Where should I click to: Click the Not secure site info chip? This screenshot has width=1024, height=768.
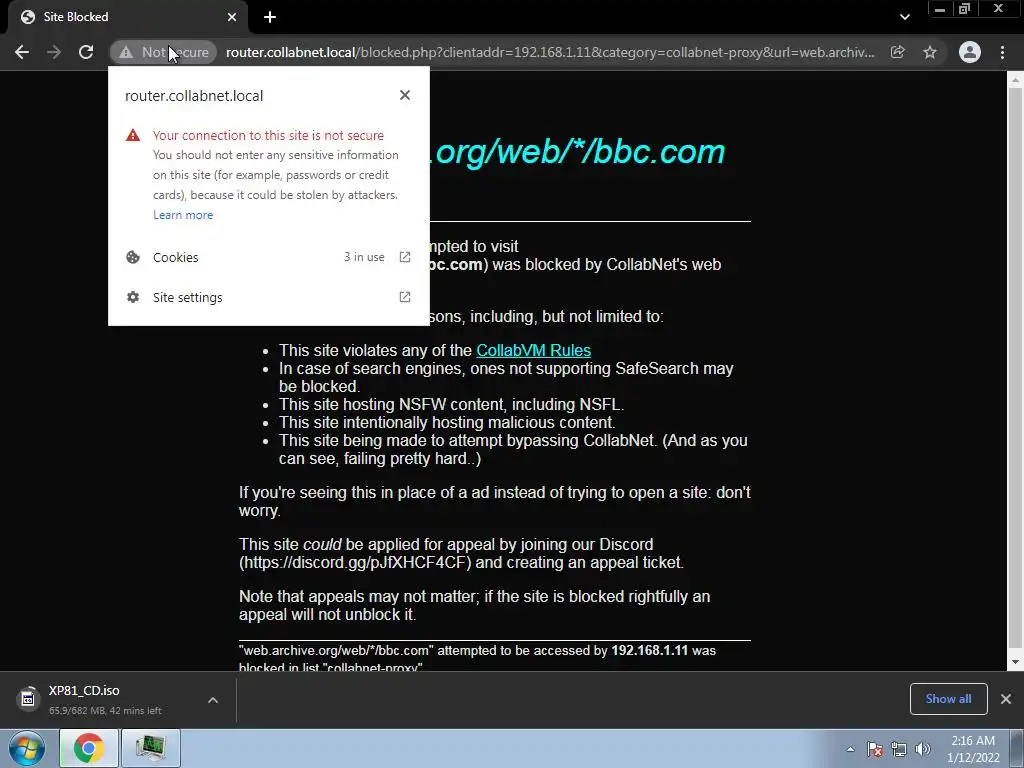click(x=163, y=52)
